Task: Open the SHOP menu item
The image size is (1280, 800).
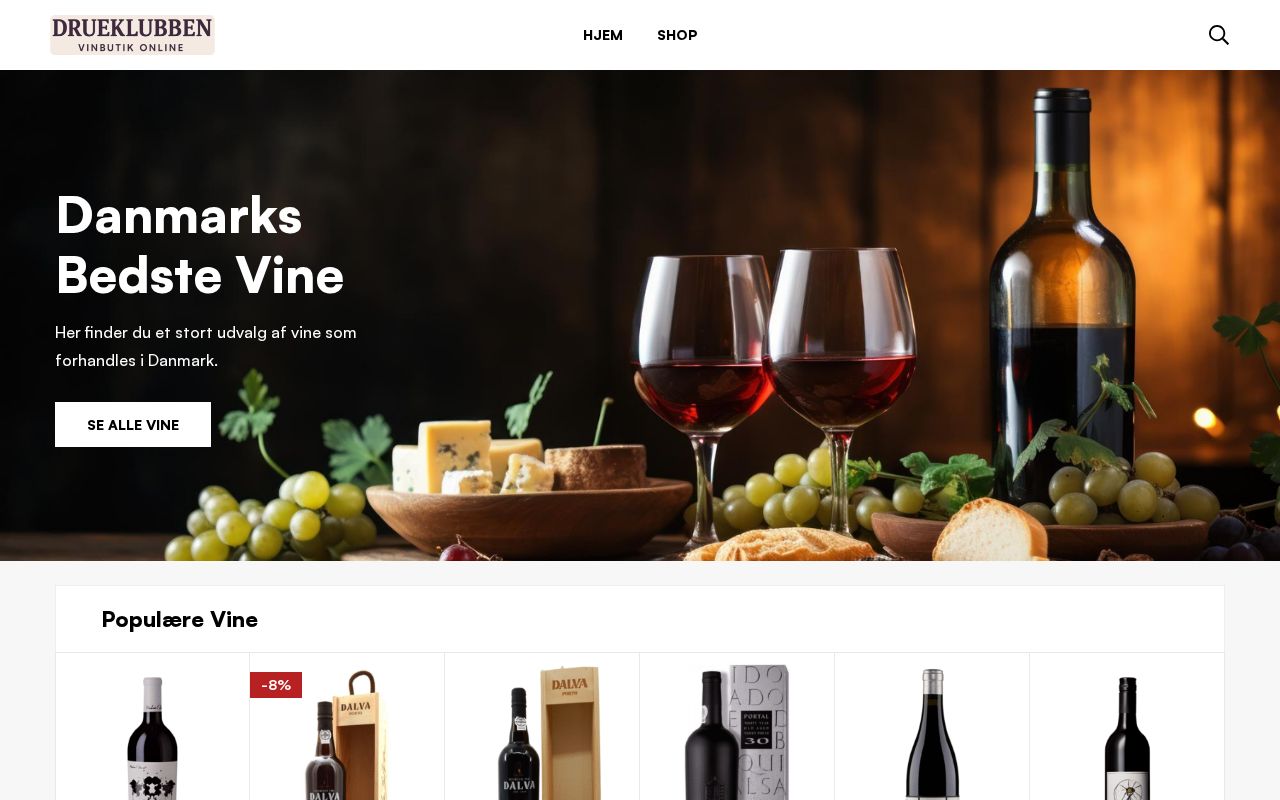Action: tap(677, 35)
